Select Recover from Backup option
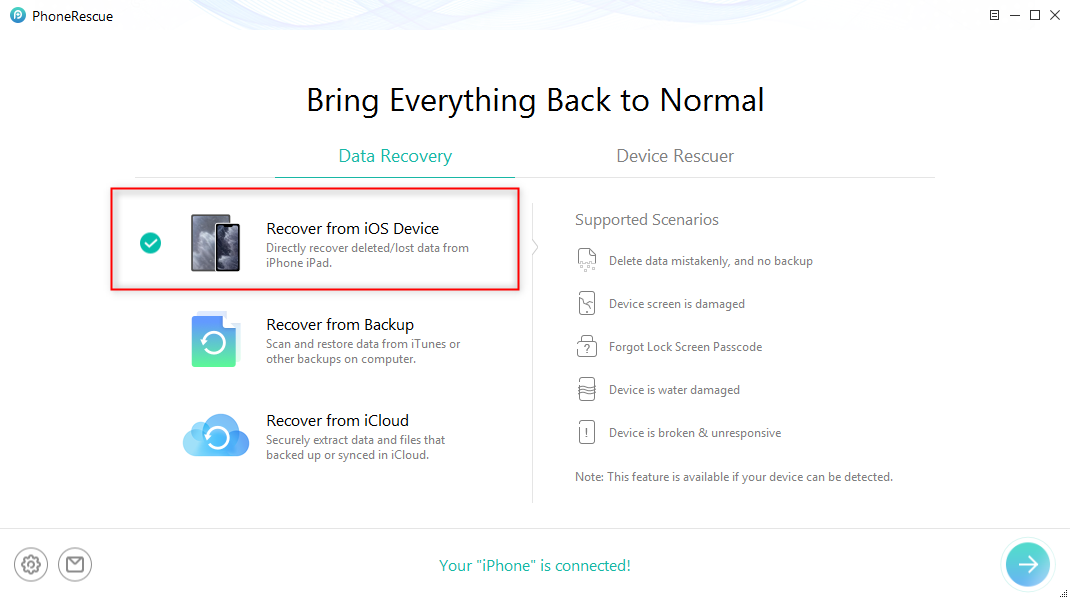This screenshot has width=1070, height=600. tap(340, 325)
